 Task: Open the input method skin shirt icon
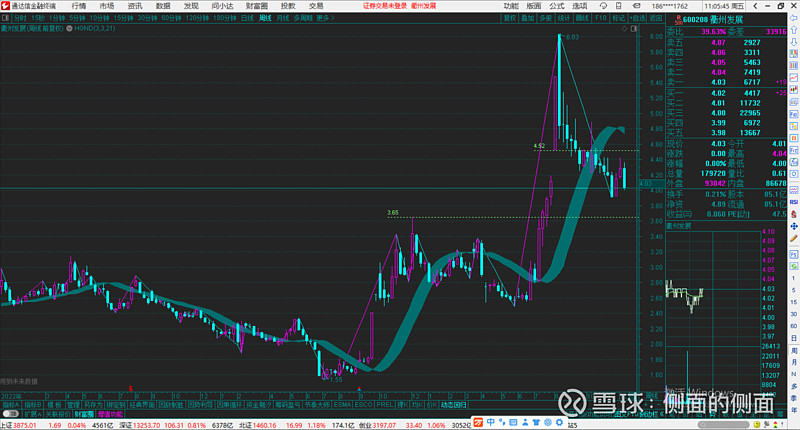pyautogui.click(x=536, y=422)
